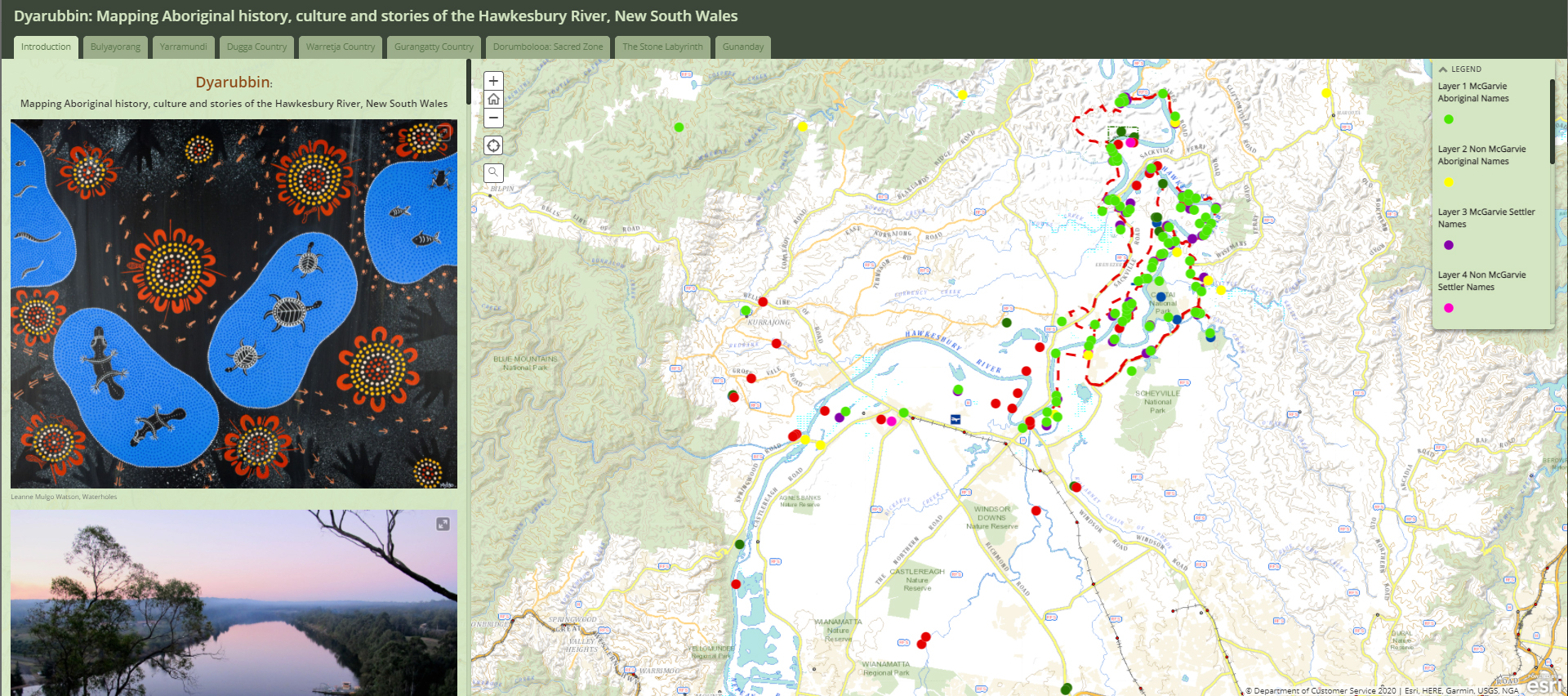The width and height of the screenshot is (1568, 696).
Task: Click the Dyarubbin heading in story panel
Action: coord(234,83)
